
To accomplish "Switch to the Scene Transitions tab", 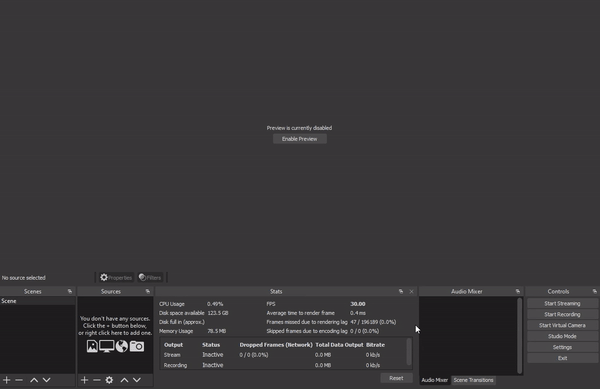I will point(473,380).
